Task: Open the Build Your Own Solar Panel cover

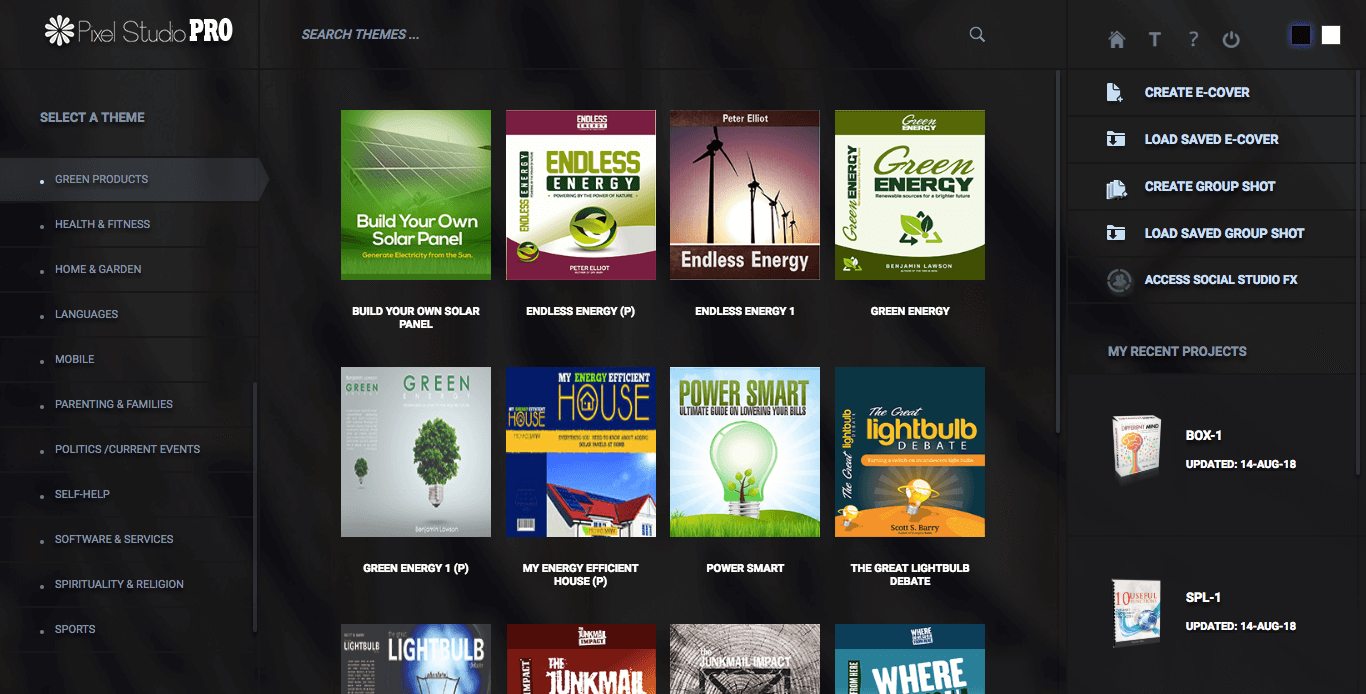Action: [416, 195]
